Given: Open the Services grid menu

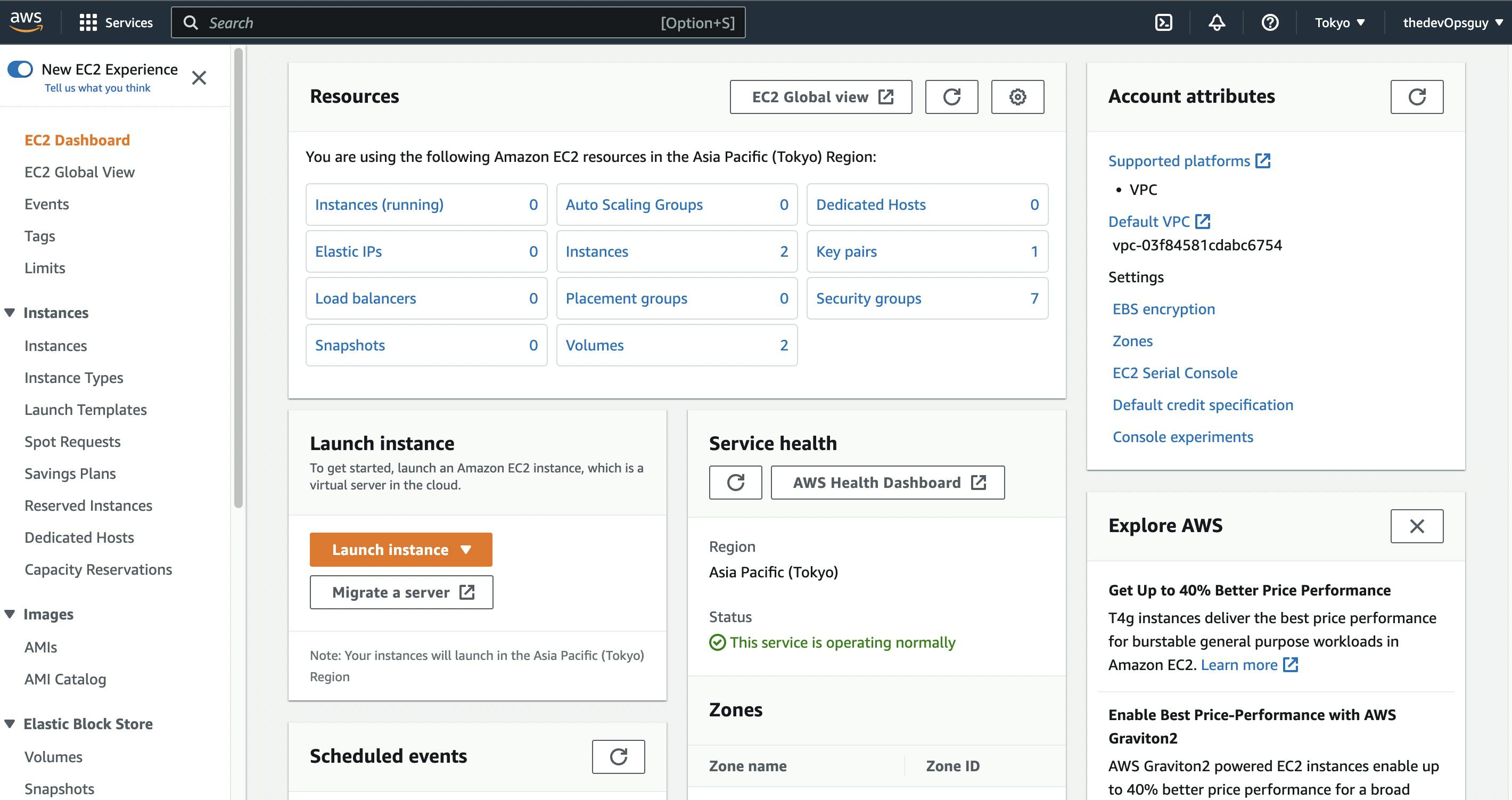Looking at the screenshot, I should pos(116,22).
